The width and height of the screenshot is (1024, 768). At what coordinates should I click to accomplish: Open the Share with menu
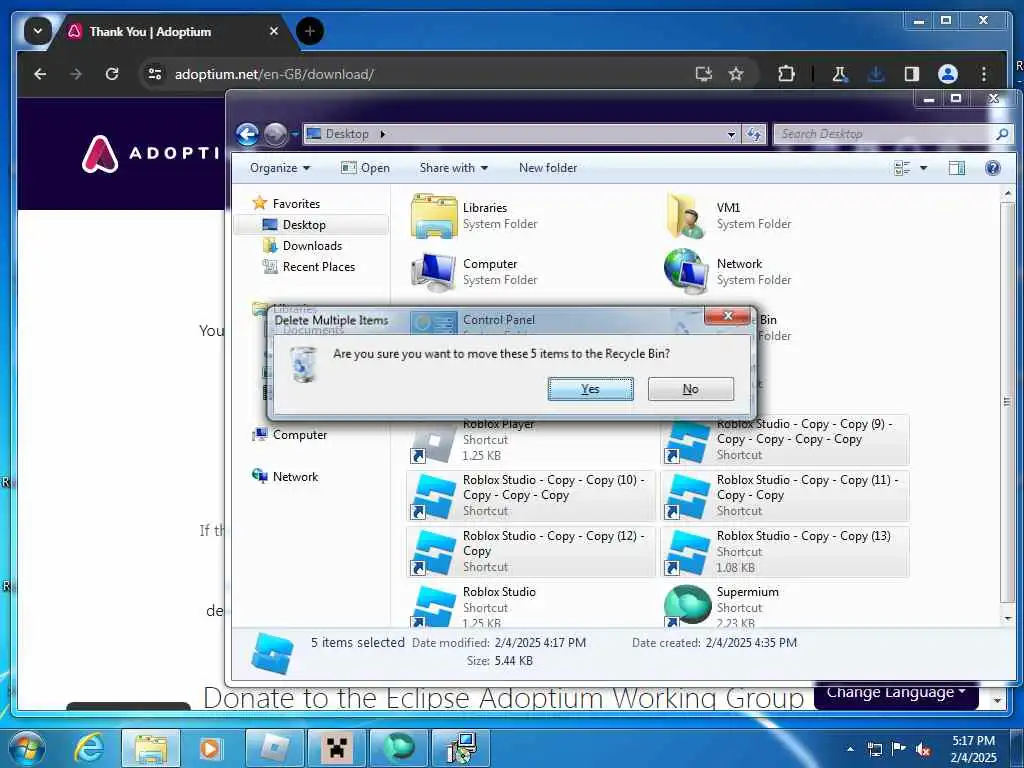pyautogui.click(x=453, y=168)
